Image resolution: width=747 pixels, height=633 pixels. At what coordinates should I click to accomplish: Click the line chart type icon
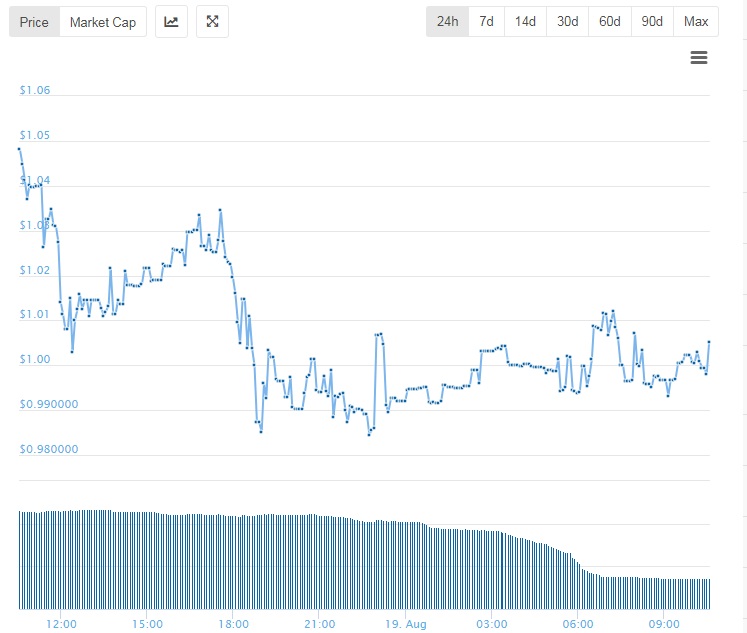171,21
